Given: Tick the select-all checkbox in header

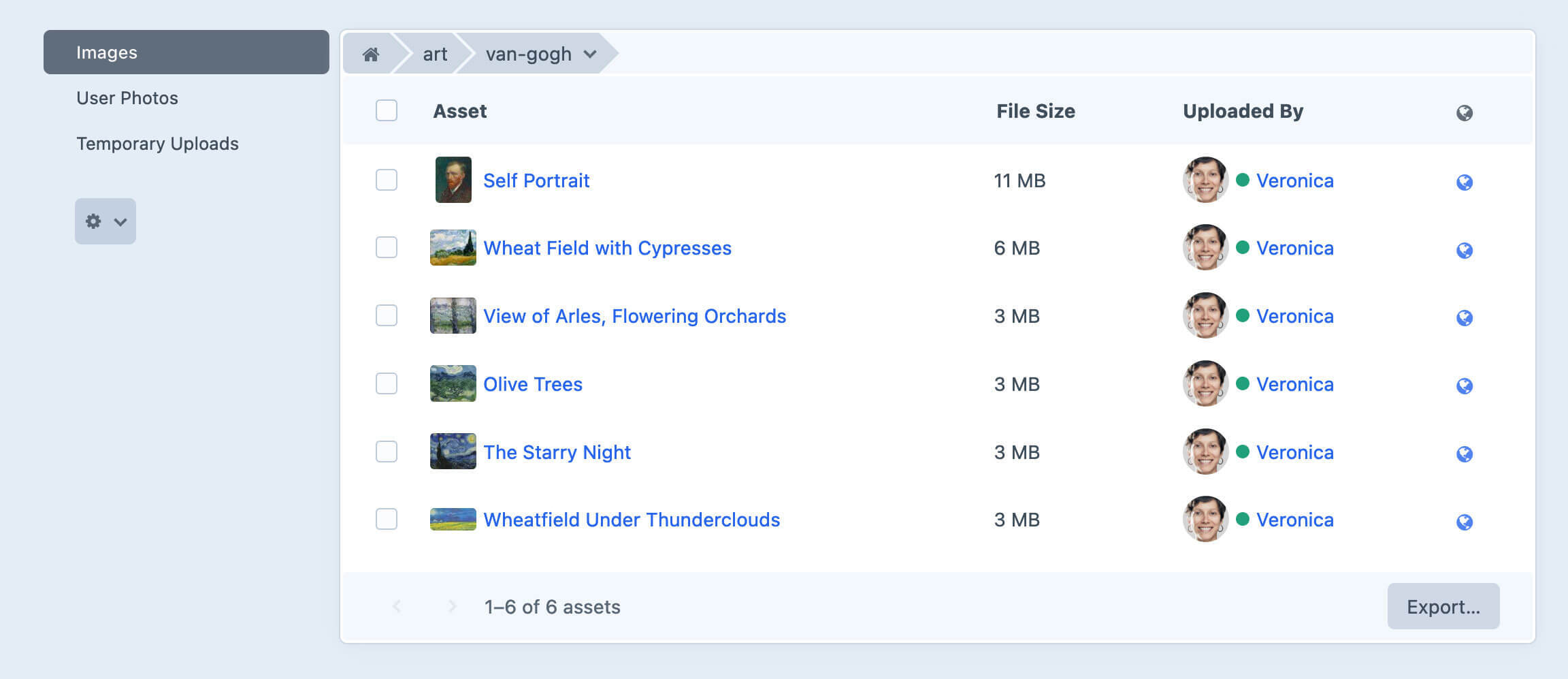Looking at the screenshot, I should tap(387, 110).
